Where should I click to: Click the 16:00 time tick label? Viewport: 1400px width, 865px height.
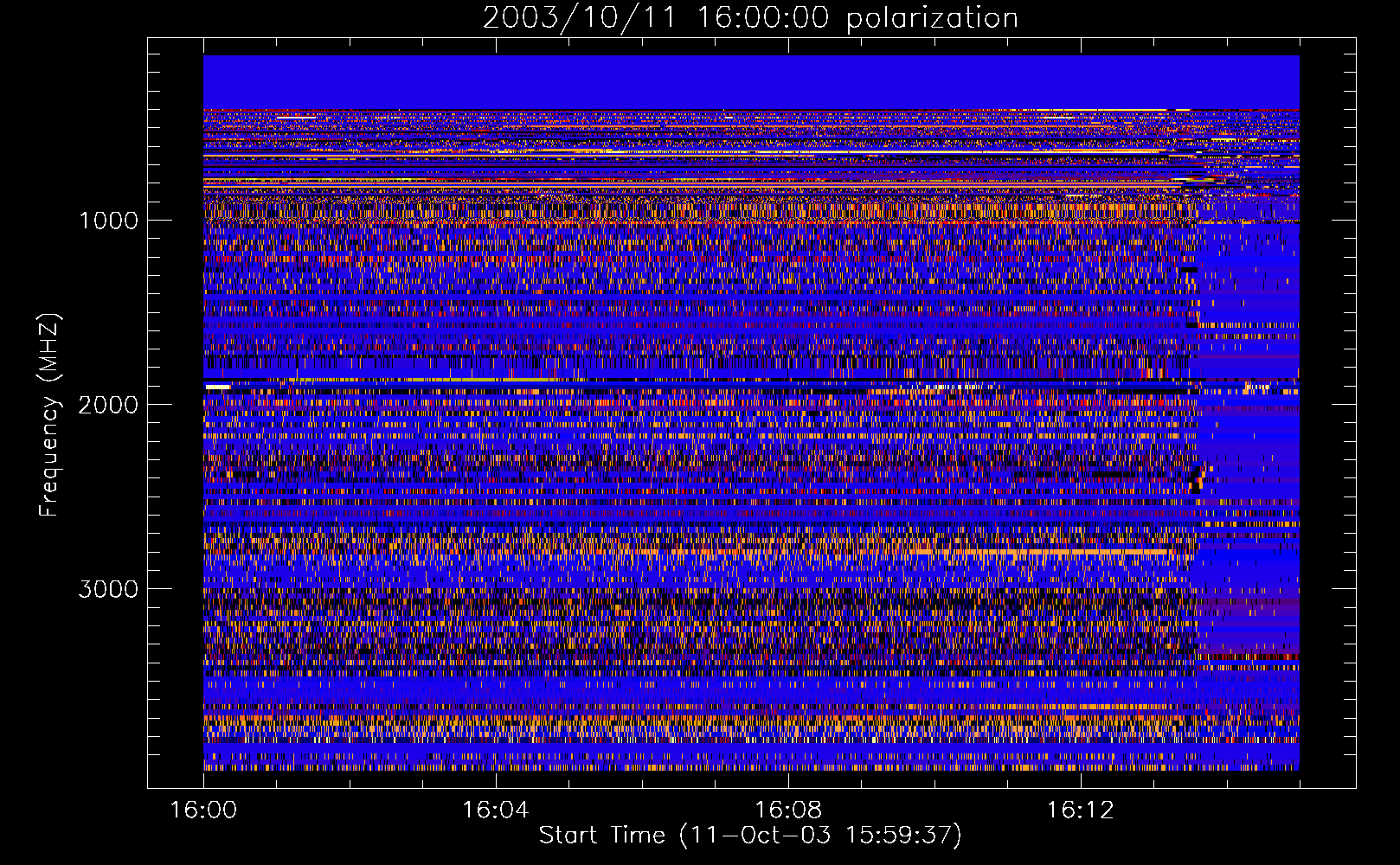click(x=203, y=810)
